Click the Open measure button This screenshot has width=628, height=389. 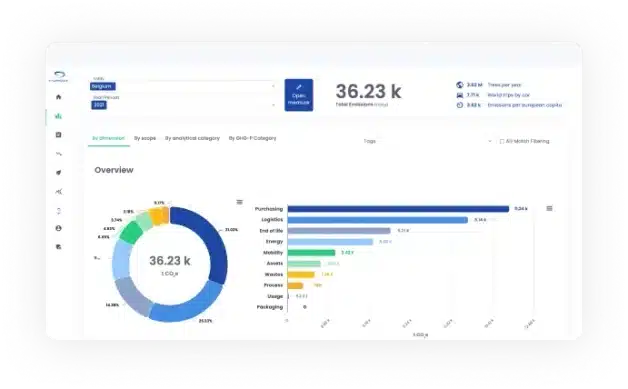299,95
